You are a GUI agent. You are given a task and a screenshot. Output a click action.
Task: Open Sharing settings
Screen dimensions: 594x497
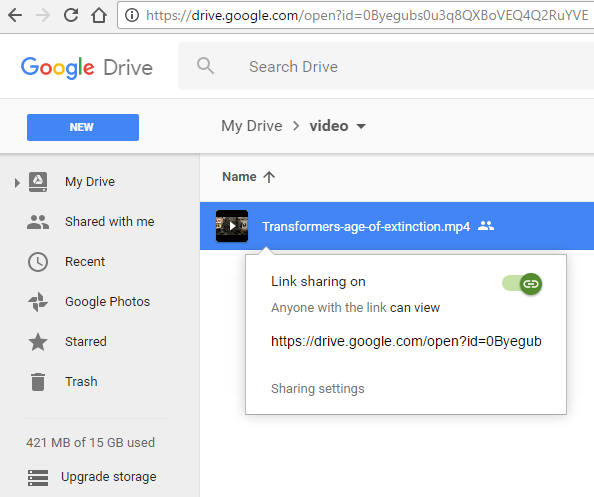click(317, 389)
